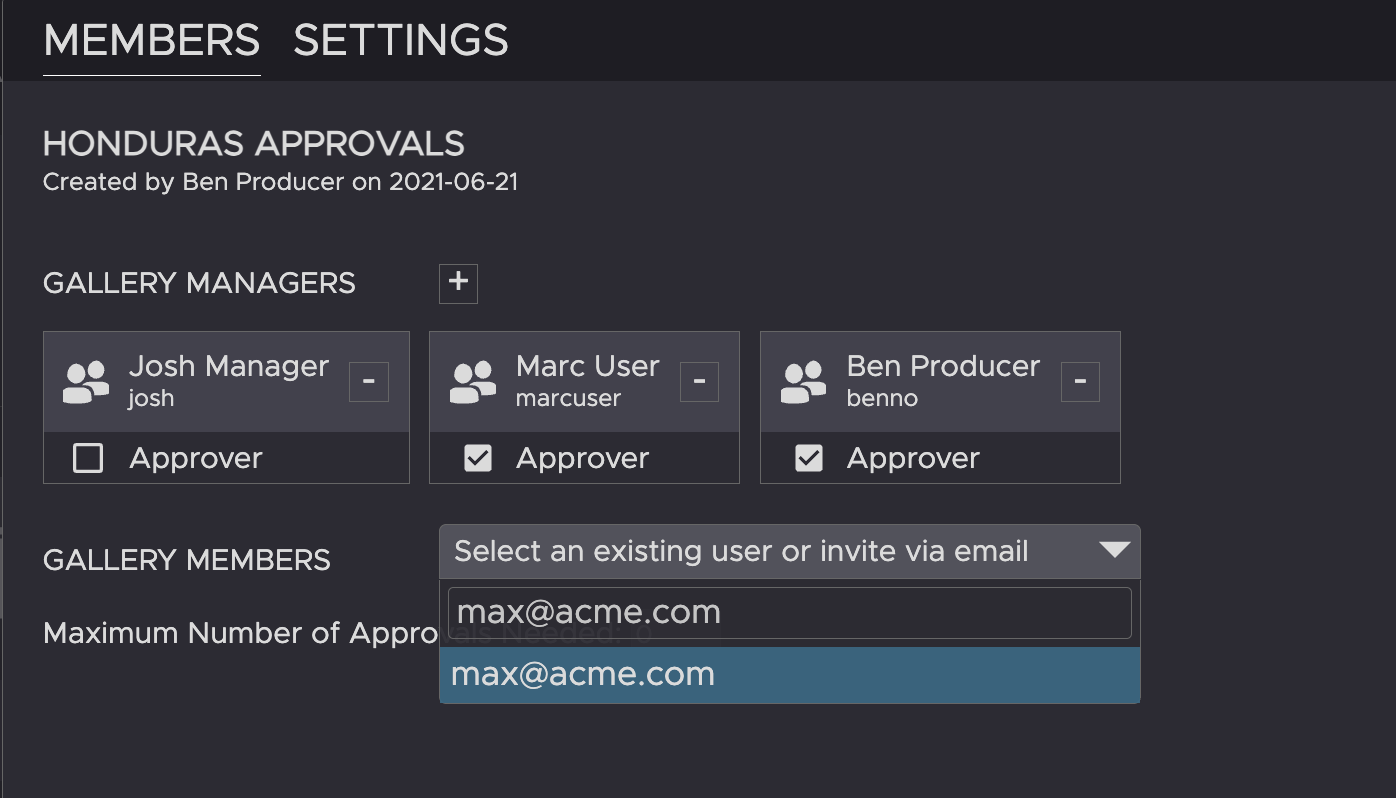Click the Ben Producer name on the card

coord(943,367)
